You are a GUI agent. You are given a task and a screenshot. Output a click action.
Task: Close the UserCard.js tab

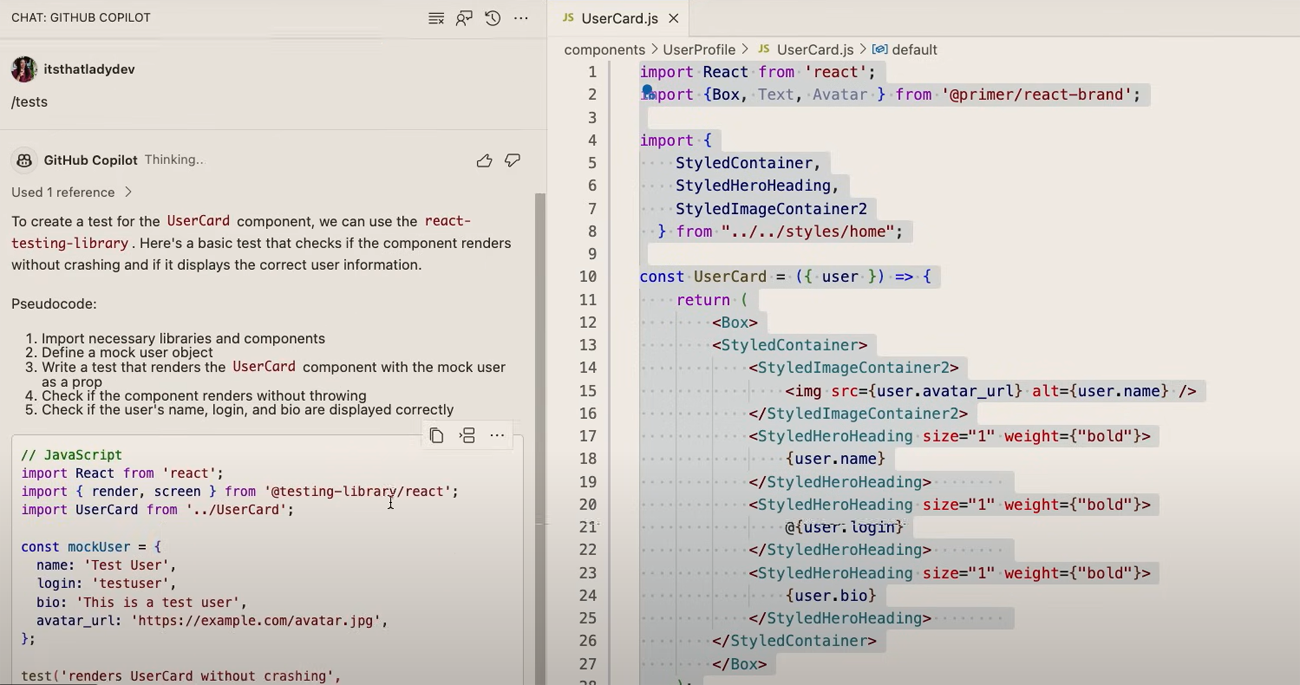674,18
